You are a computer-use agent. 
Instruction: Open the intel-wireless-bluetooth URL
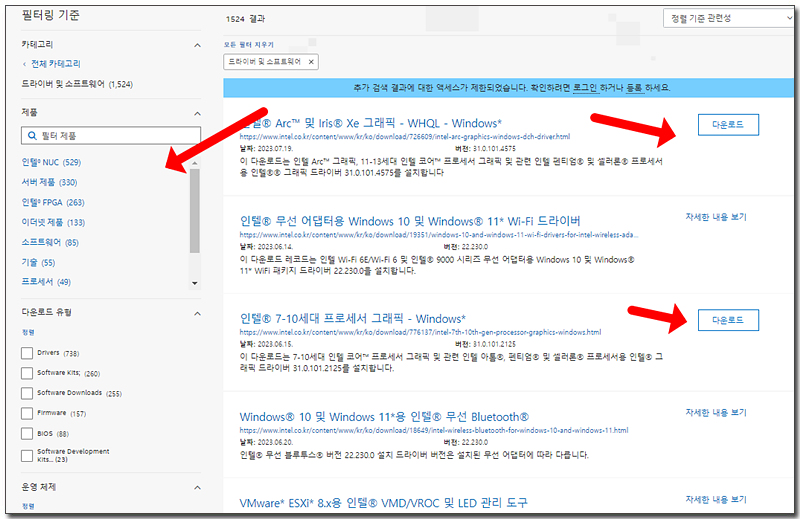click(434, 430)
